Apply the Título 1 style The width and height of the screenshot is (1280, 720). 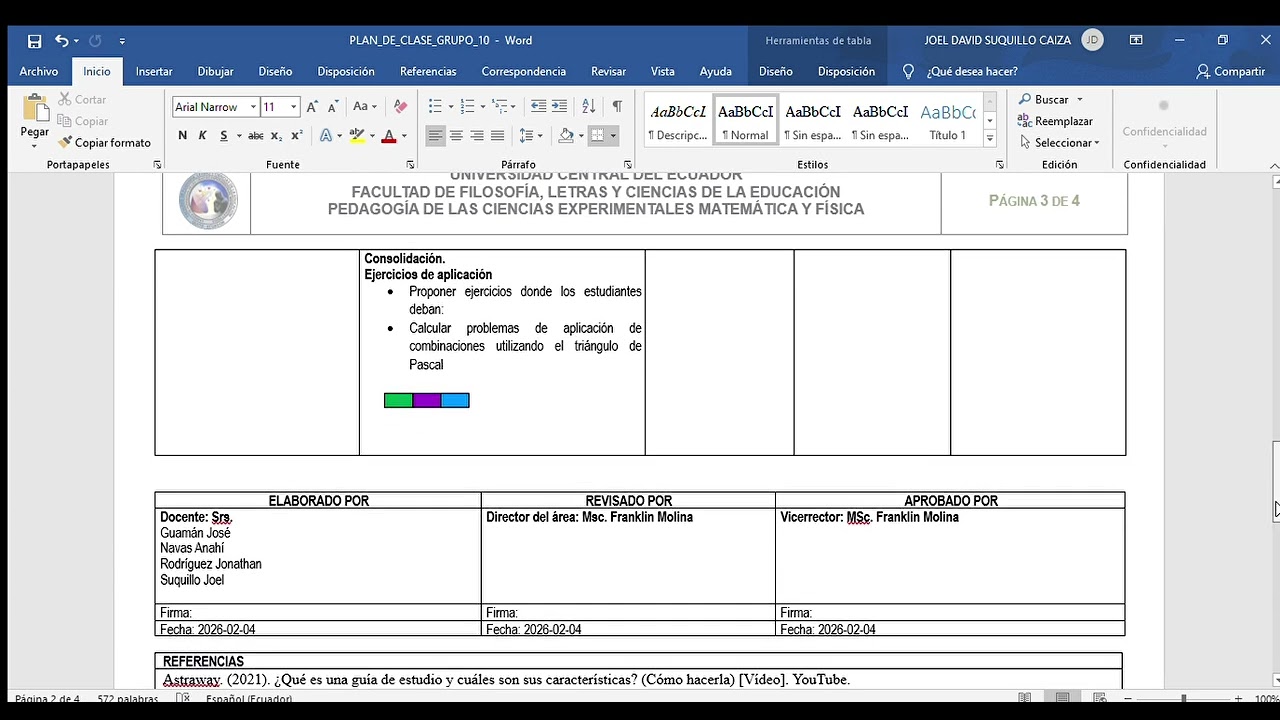[948, 121]
